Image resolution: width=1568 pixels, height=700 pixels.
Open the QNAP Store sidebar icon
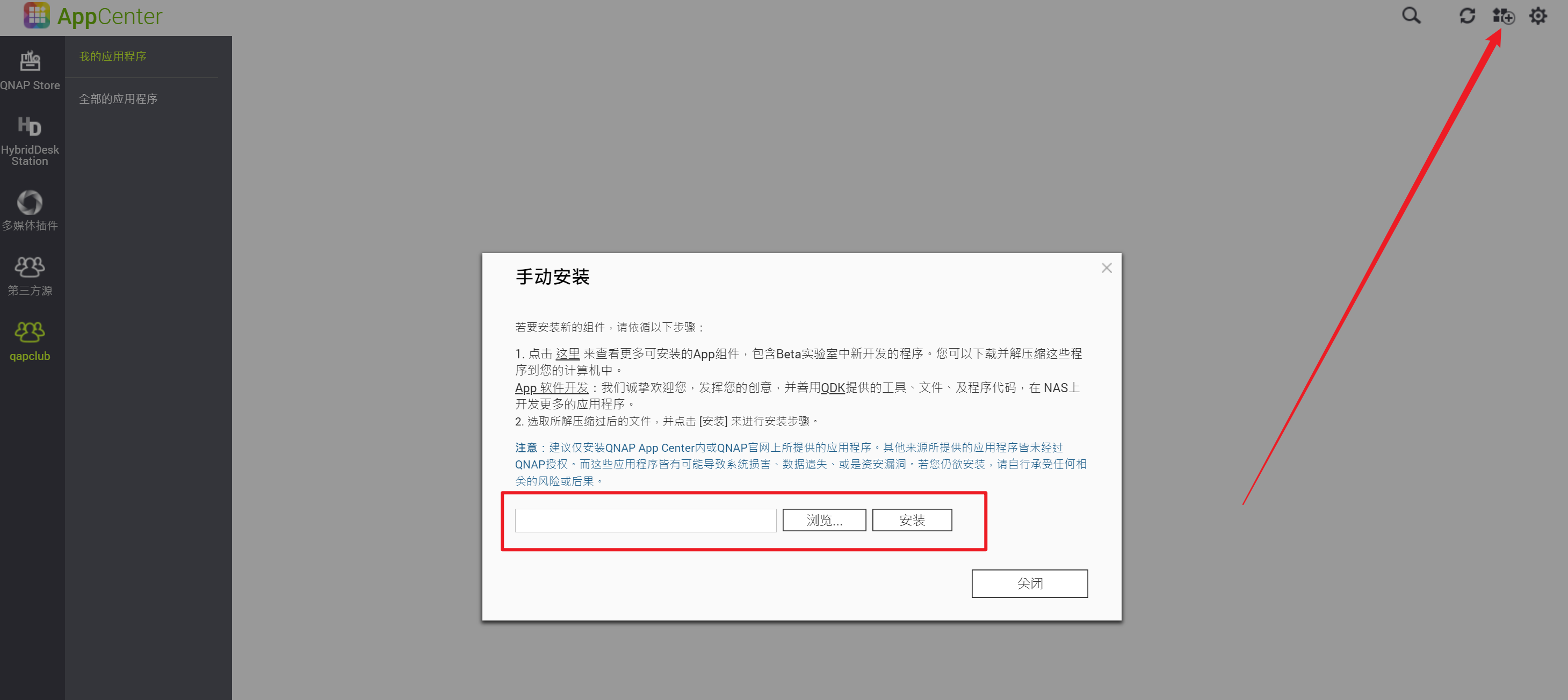pos(30,70)
